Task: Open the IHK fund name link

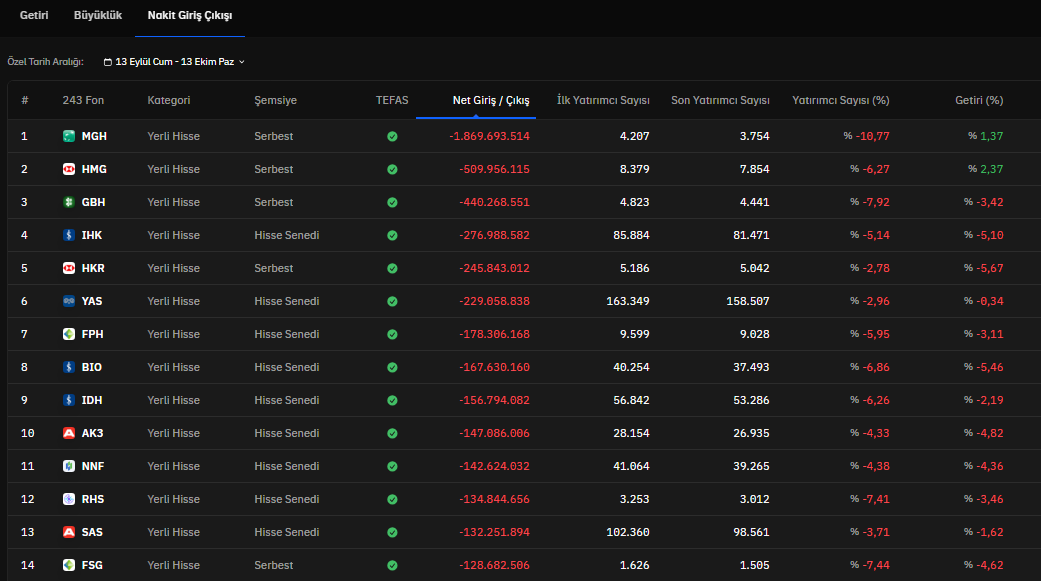Action: [x=92, y=235]
